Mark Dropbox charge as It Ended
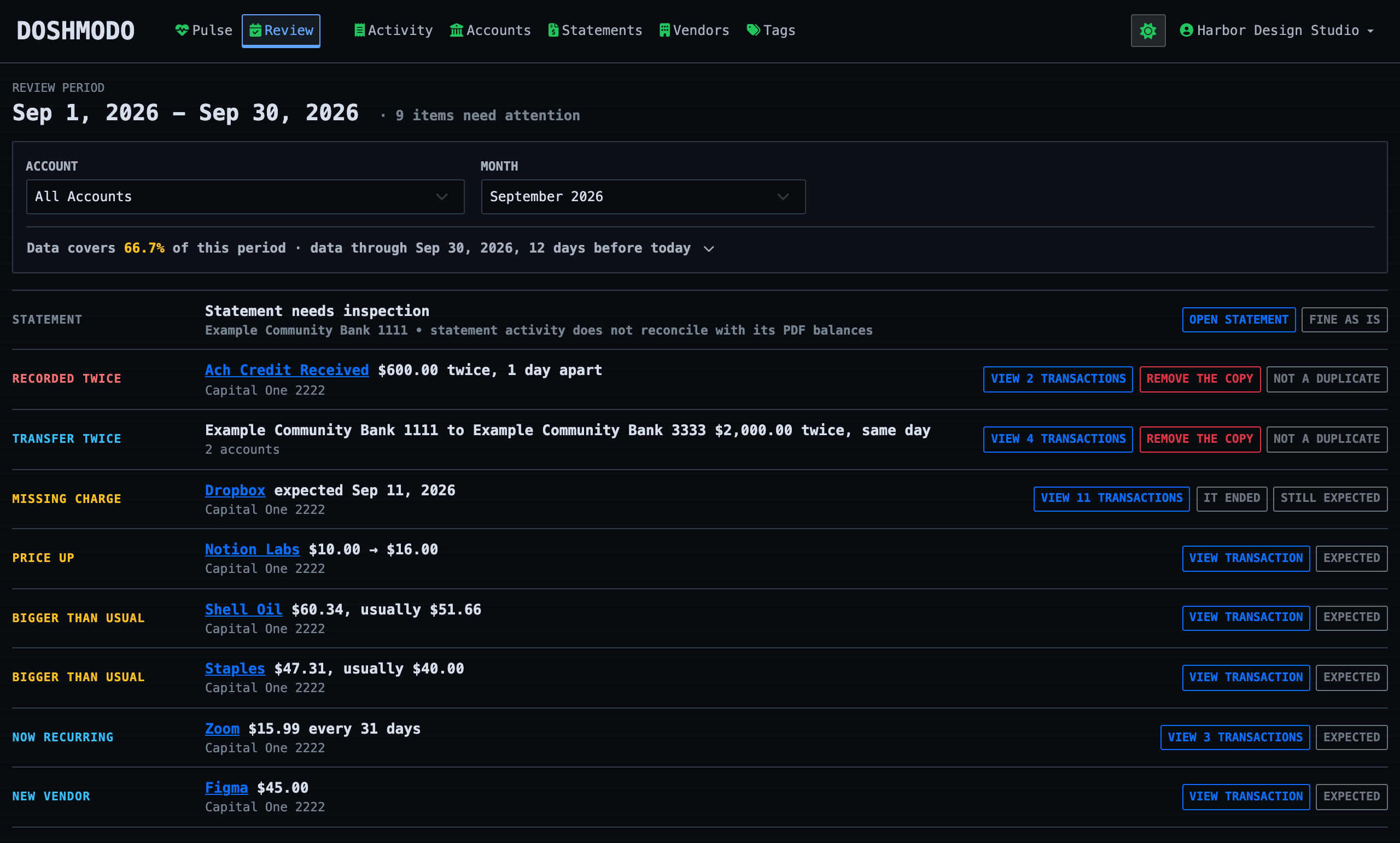1400x843 pixels. [x=1231, y=498]
